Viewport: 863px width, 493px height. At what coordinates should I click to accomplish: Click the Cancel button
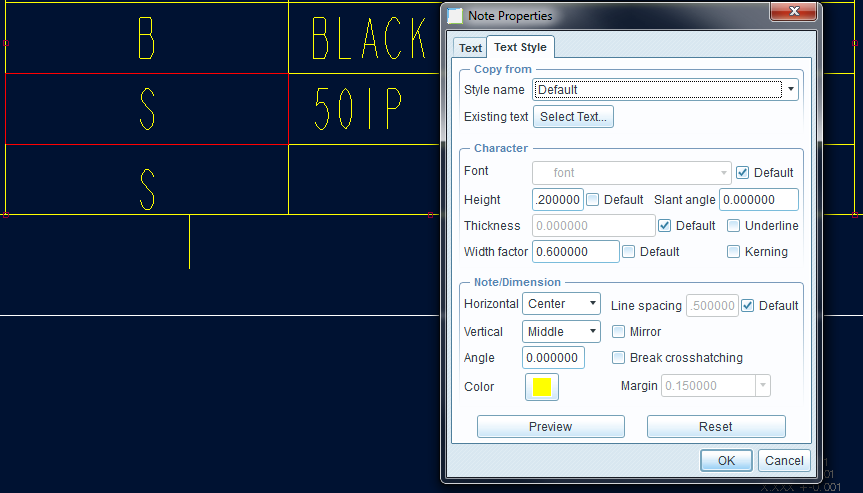(x=784, y=461)
